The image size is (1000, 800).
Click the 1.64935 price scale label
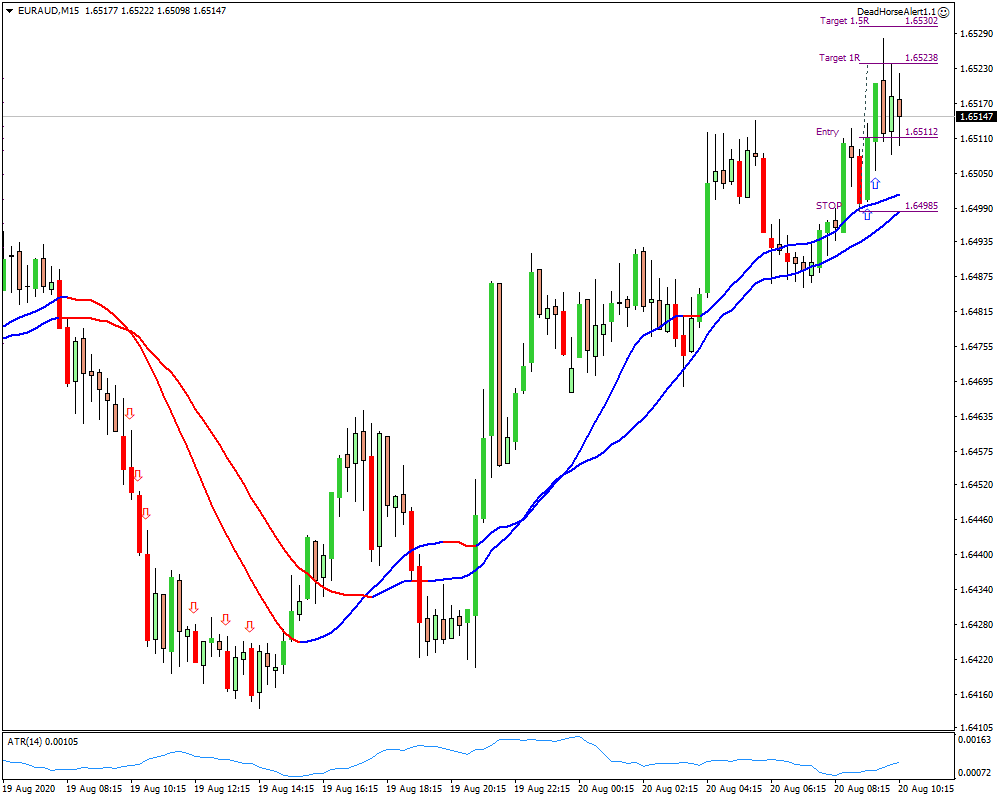[x=977, y=242]
